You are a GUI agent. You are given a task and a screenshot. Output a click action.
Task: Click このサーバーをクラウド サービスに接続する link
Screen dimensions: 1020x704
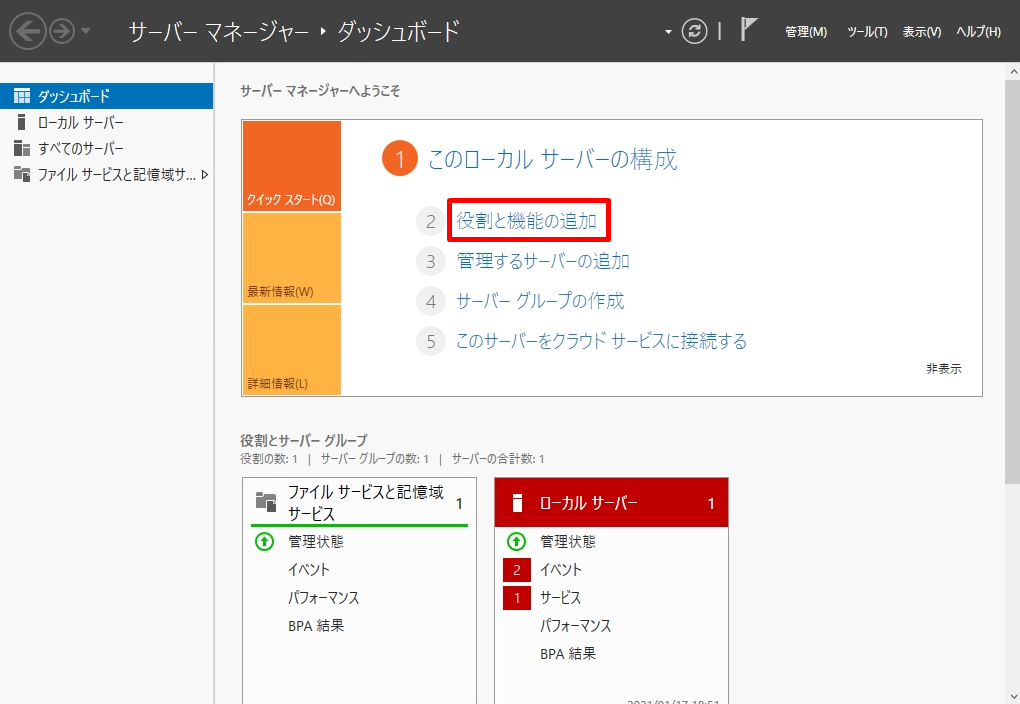coord(601,340)
